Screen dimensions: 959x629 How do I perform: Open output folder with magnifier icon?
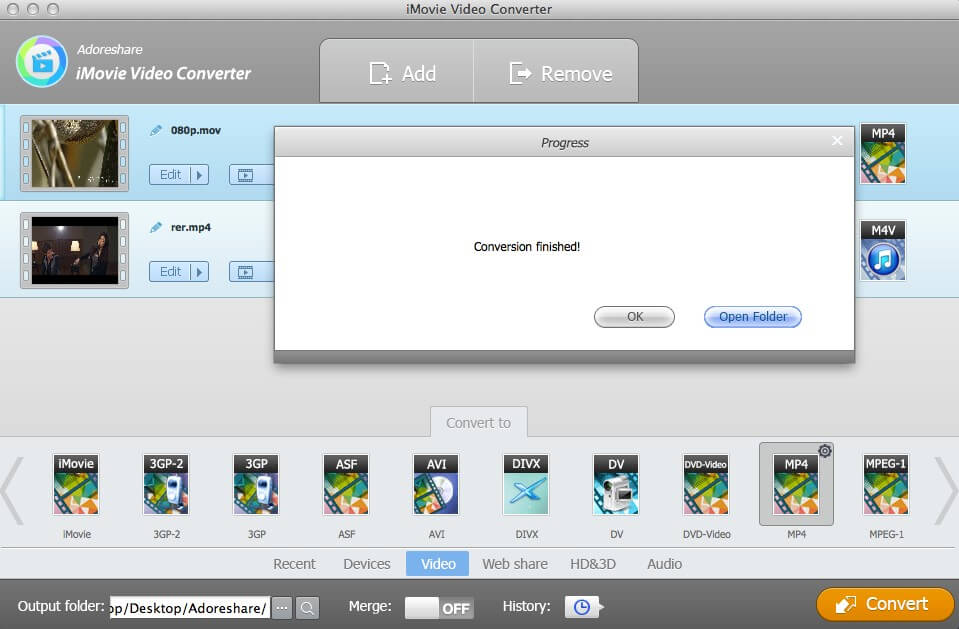pos(307,608)
